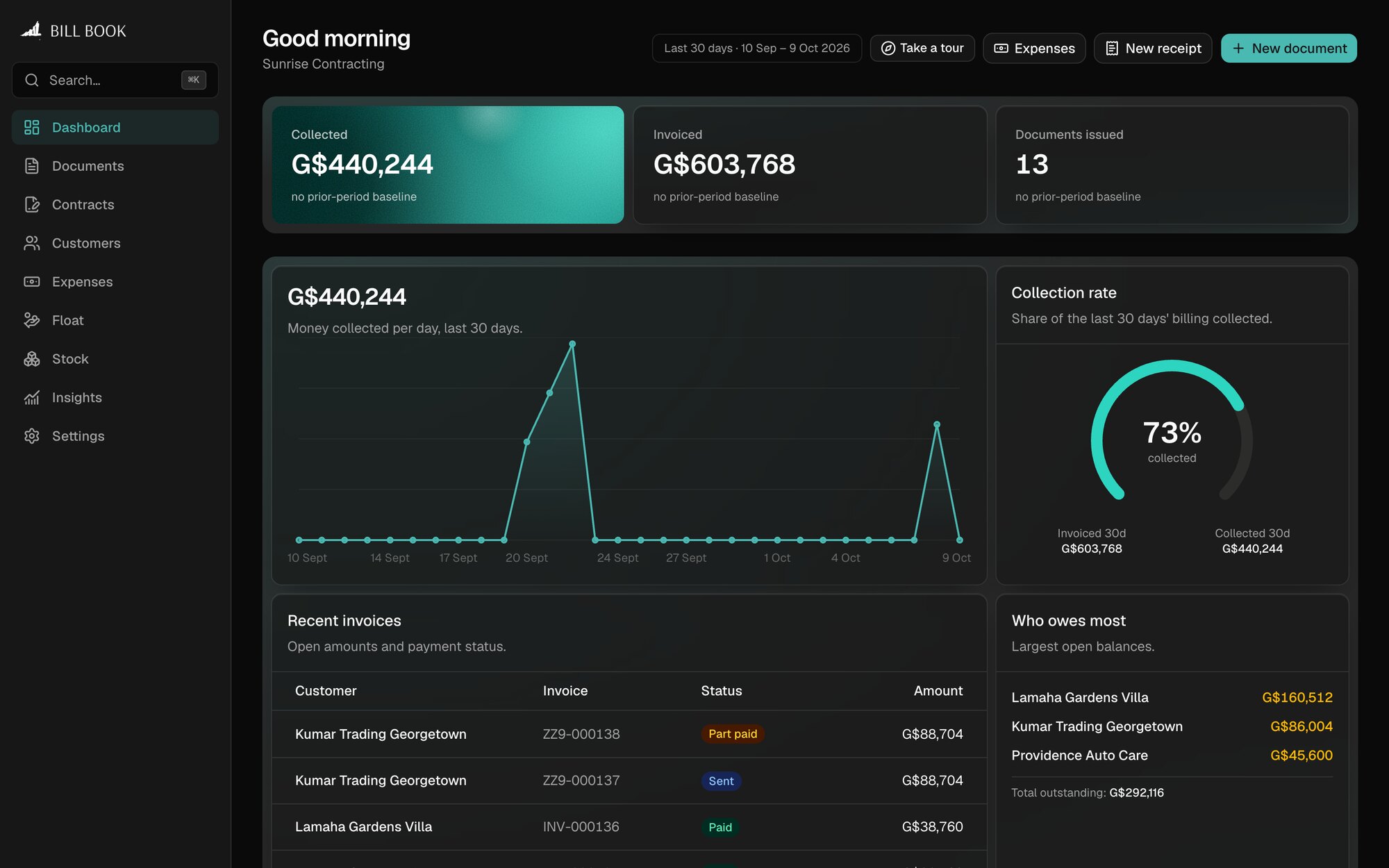Click the Paid status badge for INV-000136
The height and width of the screenshot is (868, 1389).
[x=720, y=827]
